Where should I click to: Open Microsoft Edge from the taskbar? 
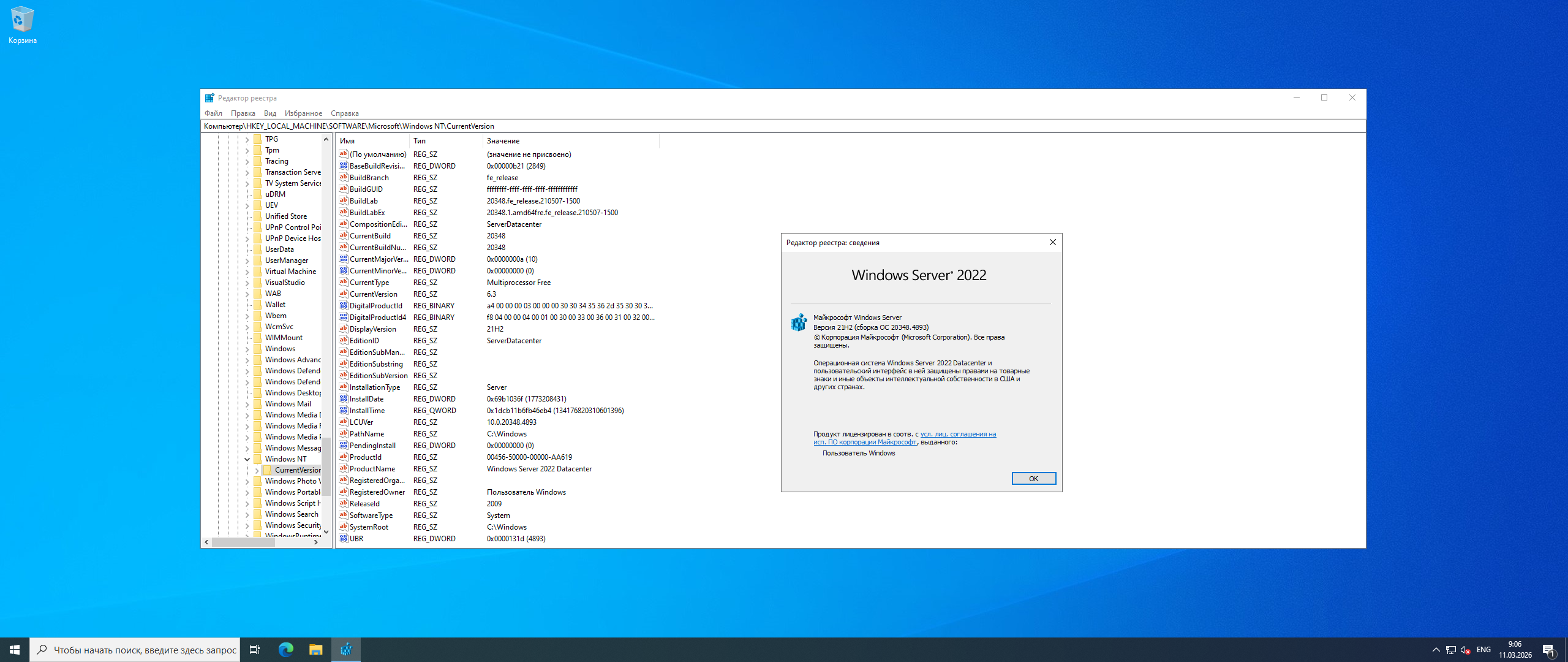[286, 650]
